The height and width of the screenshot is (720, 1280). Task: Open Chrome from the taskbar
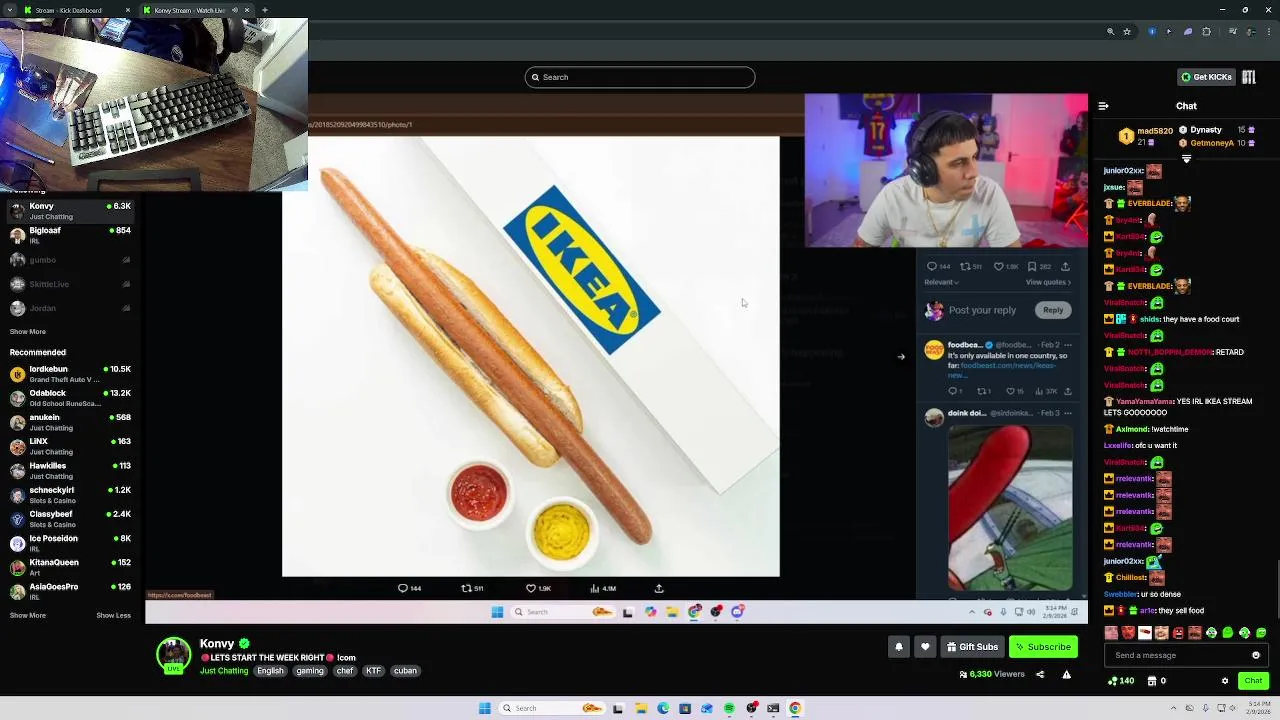coord(795,708)
